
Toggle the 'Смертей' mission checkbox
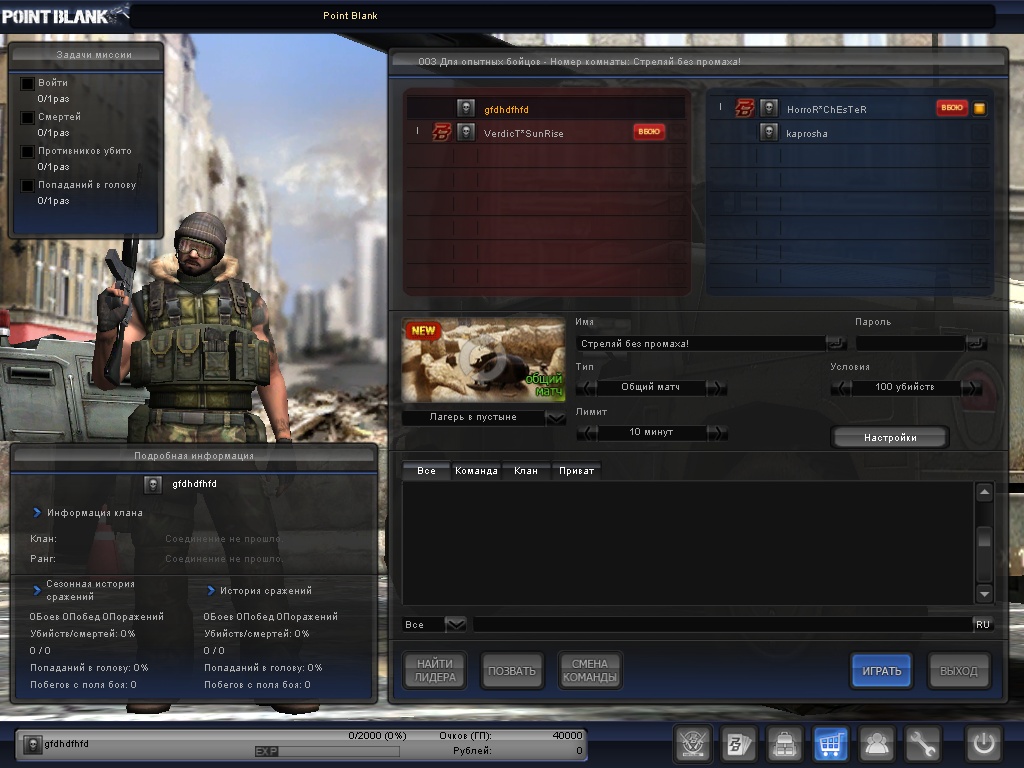point(28,117)
